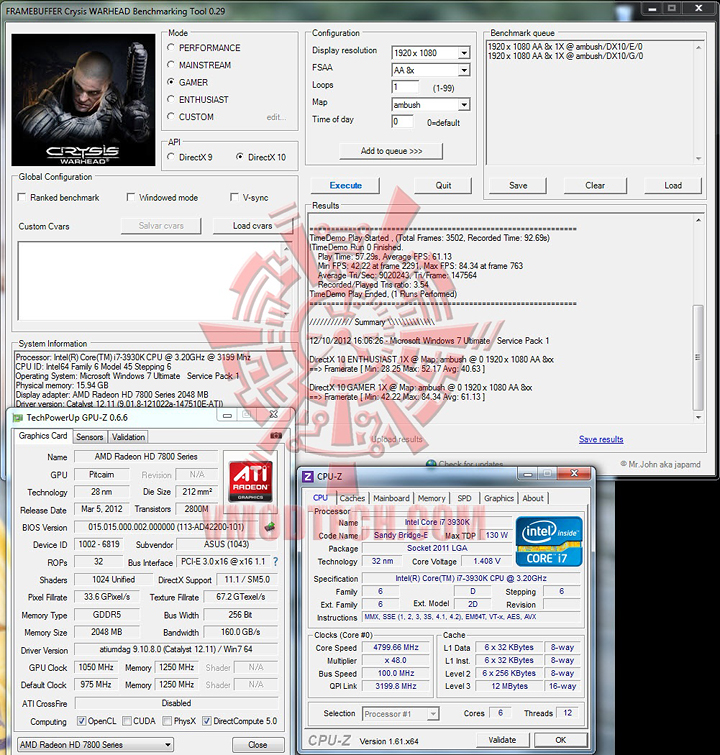Screen dimensions: 720x755
Task: Open the SPD tab in CPU-Z
Action: pyautogui.click(x=464, y=498)
